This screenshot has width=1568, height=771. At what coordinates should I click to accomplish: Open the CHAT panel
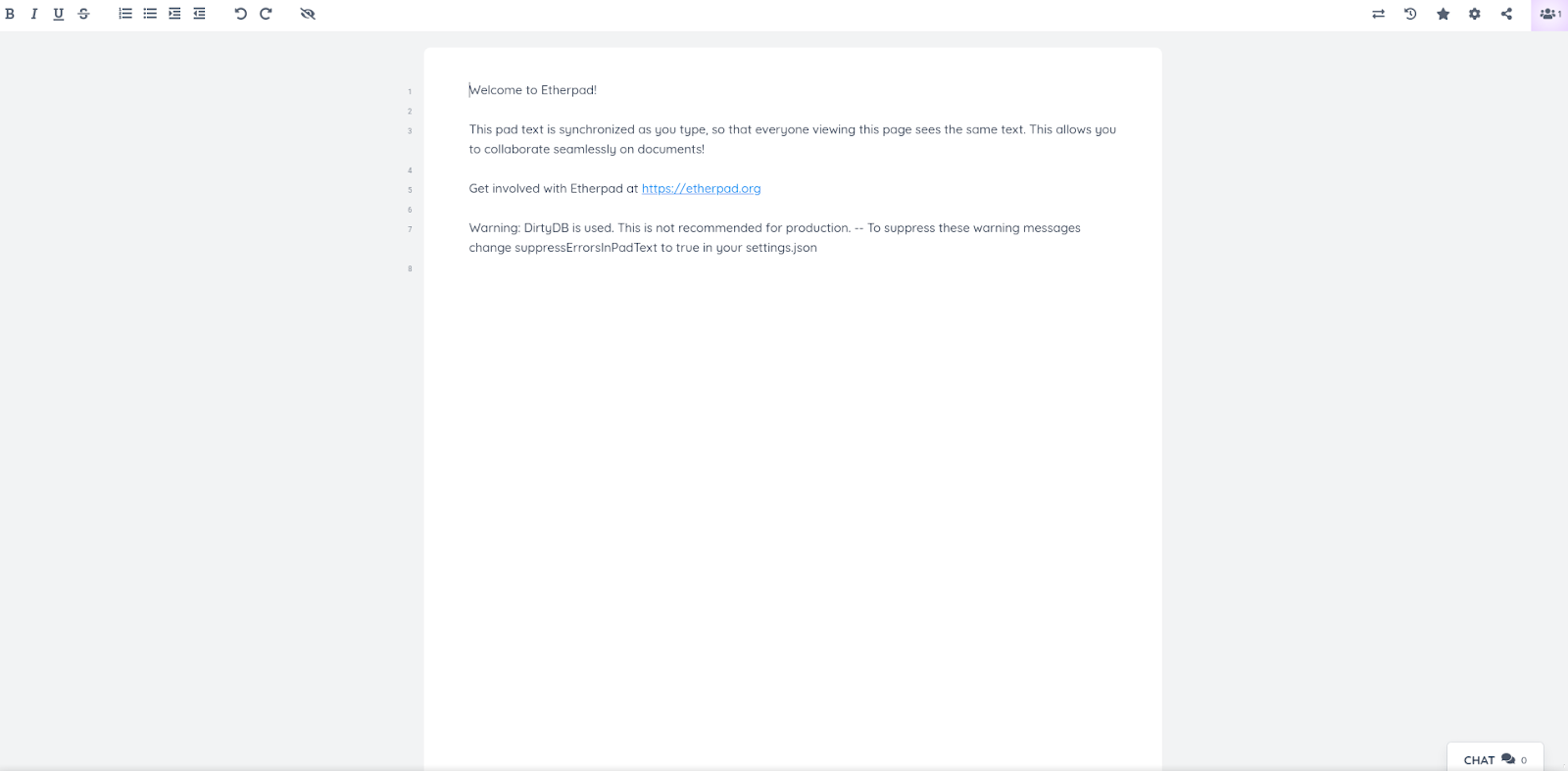[1495, 759]
